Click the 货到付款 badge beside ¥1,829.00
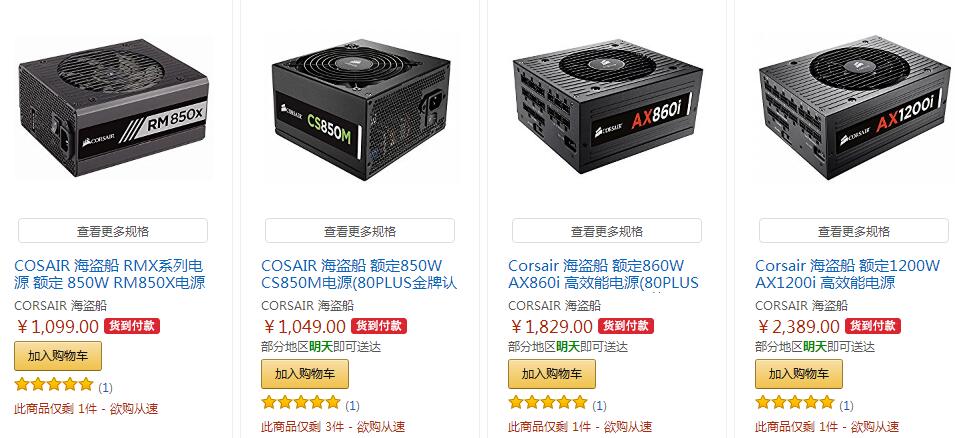The width and height of the screenshot is (969, 438). 625,326
